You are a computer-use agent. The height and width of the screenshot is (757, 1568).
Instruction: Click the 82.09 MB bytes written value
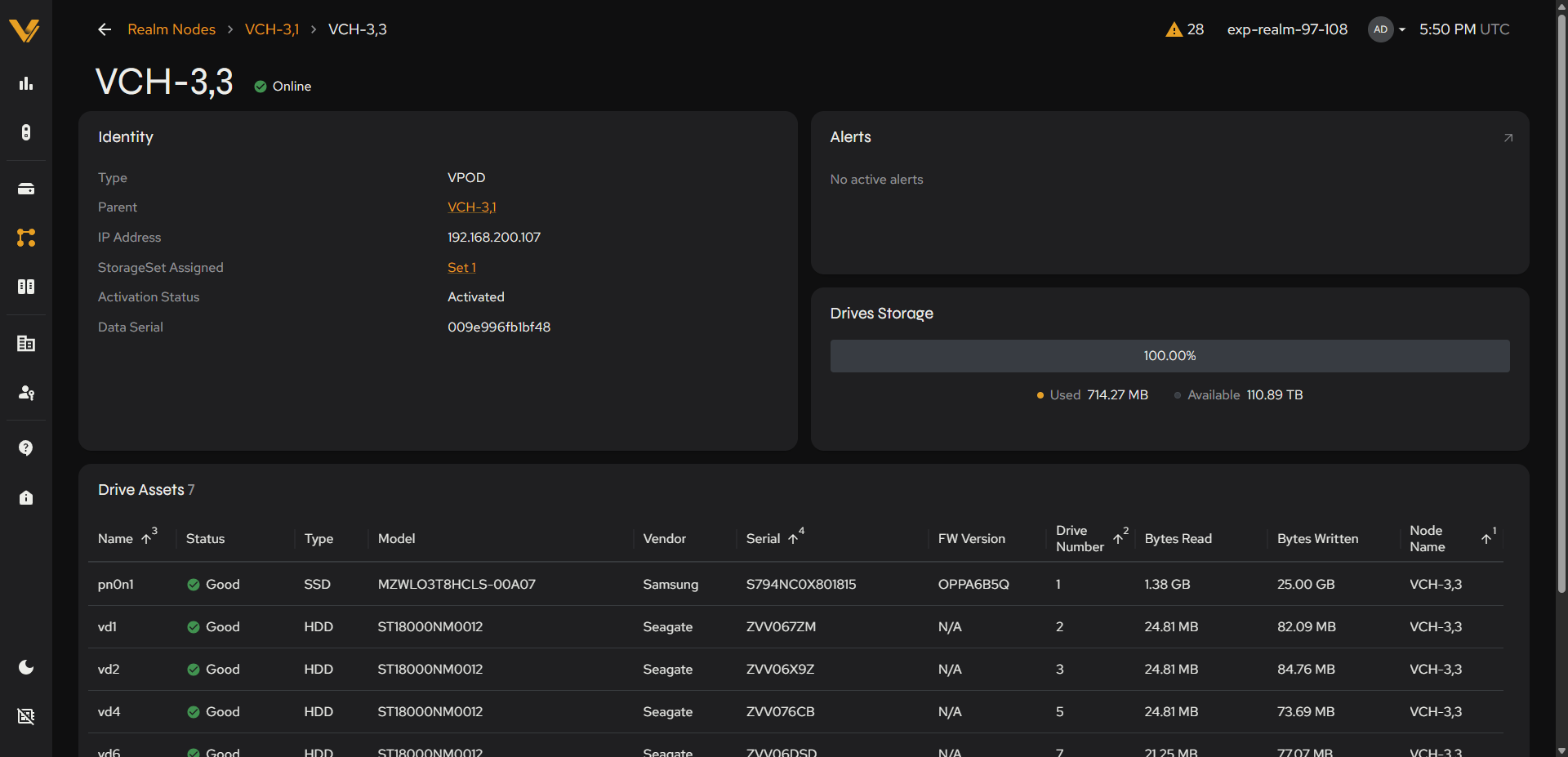click(x=1307, y=627)
